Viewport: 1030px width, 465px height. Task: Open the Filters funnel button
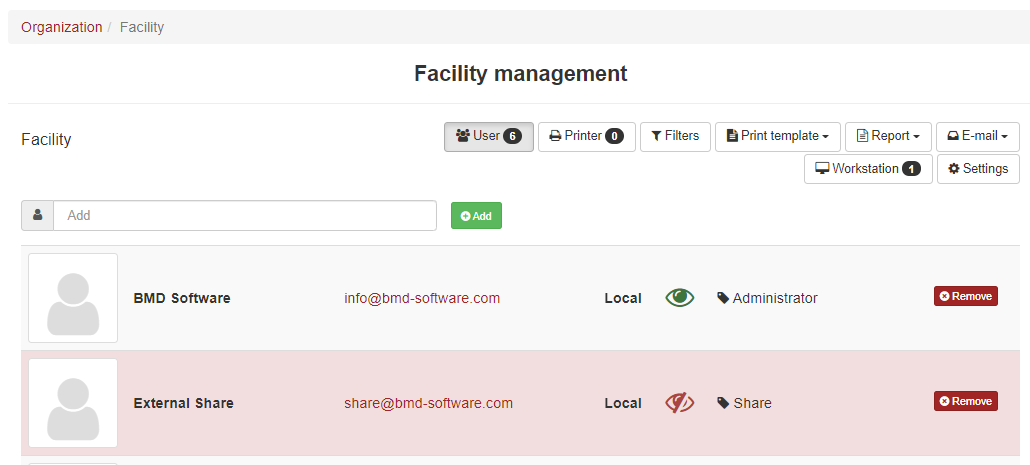675,137
